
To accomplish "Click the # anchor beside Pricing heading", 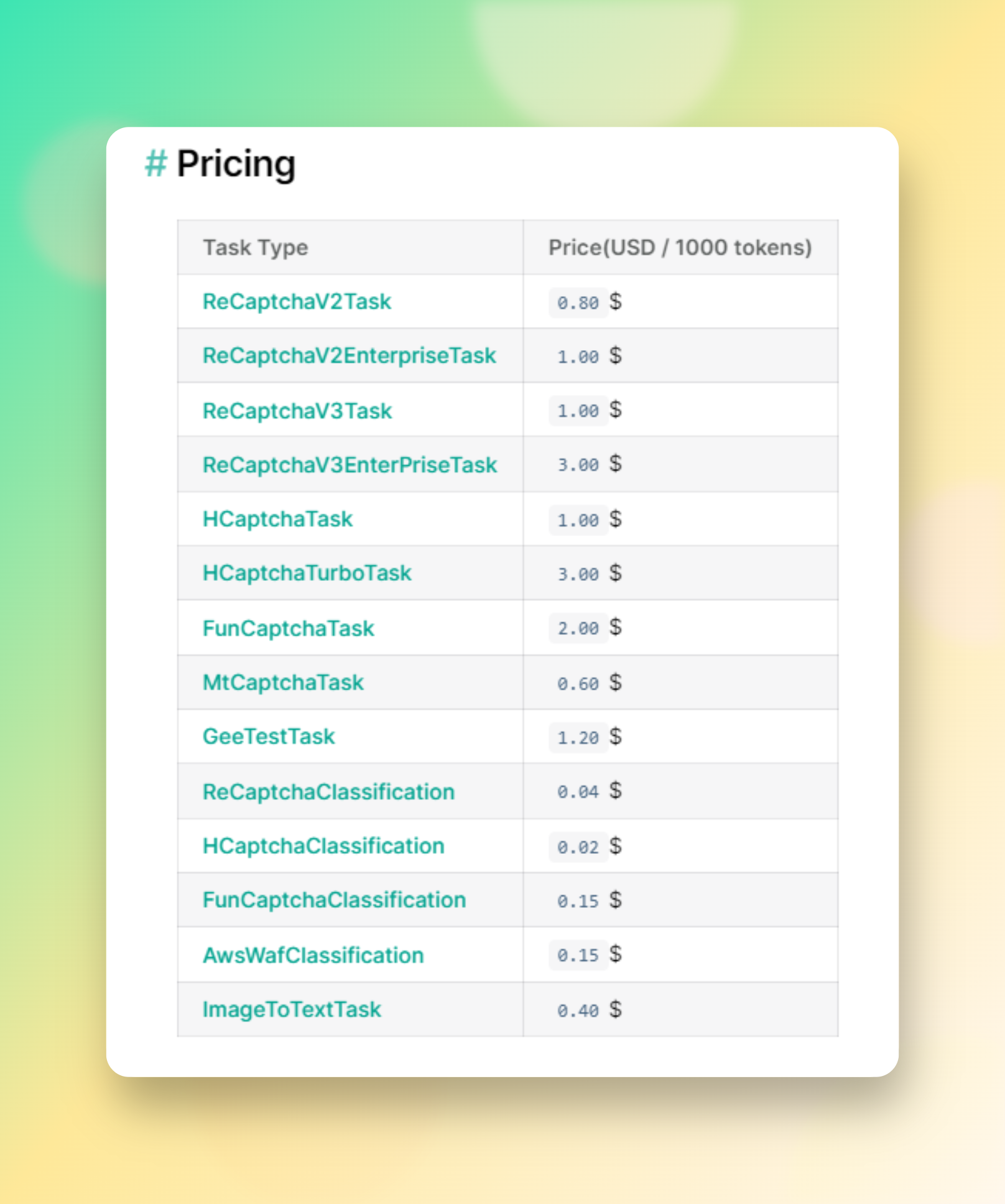I will [155, 165].
